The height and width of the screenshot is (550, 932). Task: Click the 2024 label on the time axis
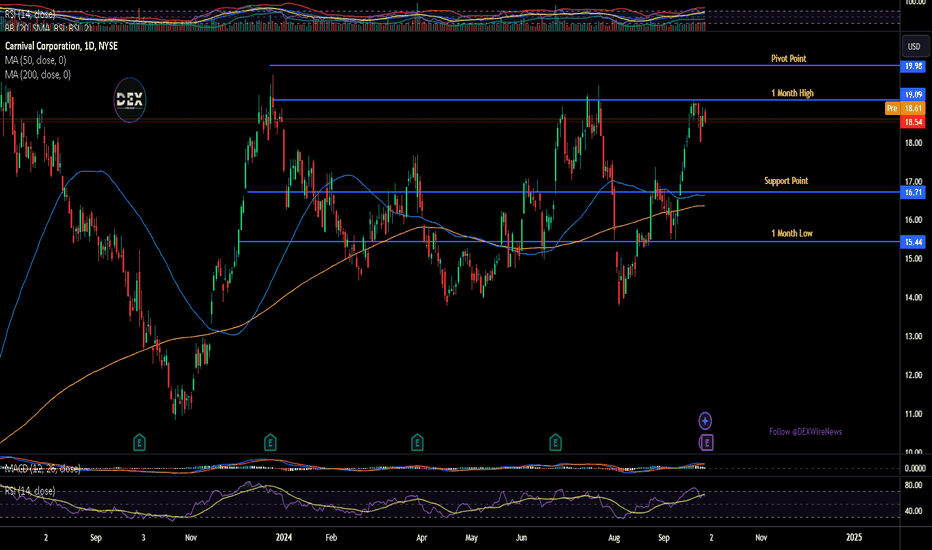pos(284,538)
